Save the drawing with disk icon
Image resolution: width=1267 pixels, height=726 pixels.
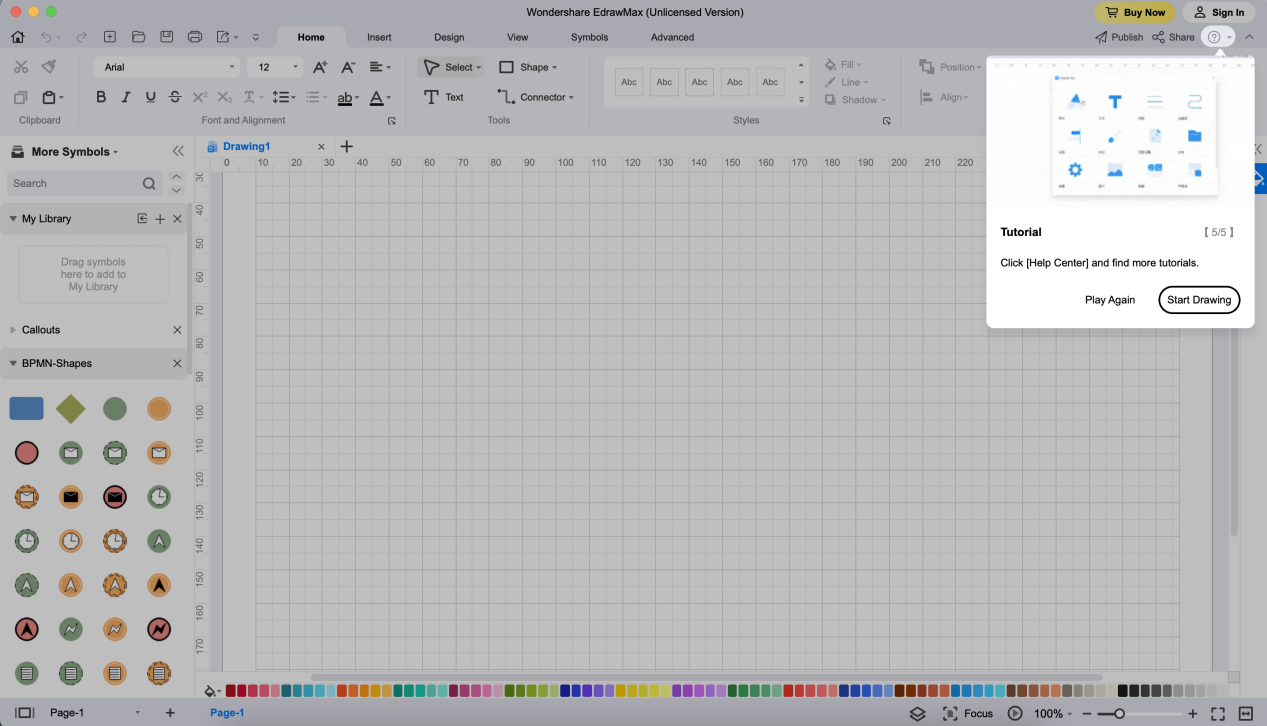coord(167,37)
